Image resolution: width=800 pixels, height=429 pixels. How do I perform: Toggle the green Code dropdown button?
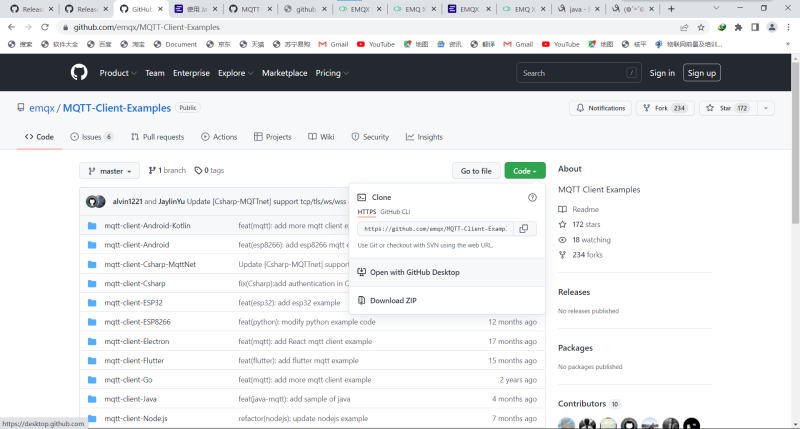(524, 171)
